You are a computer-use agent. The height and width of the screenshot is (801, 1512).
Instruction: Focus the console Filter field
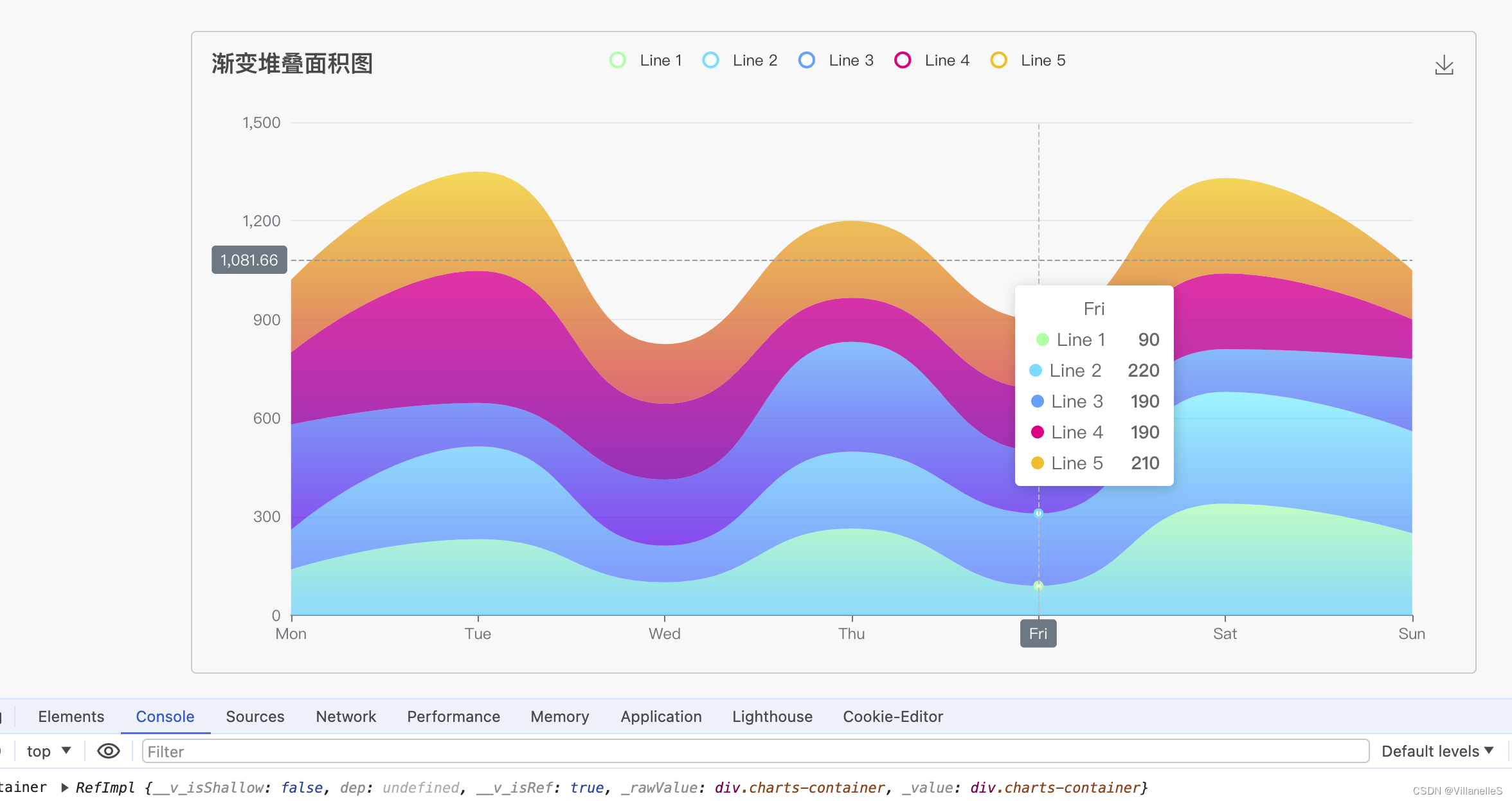755,751
